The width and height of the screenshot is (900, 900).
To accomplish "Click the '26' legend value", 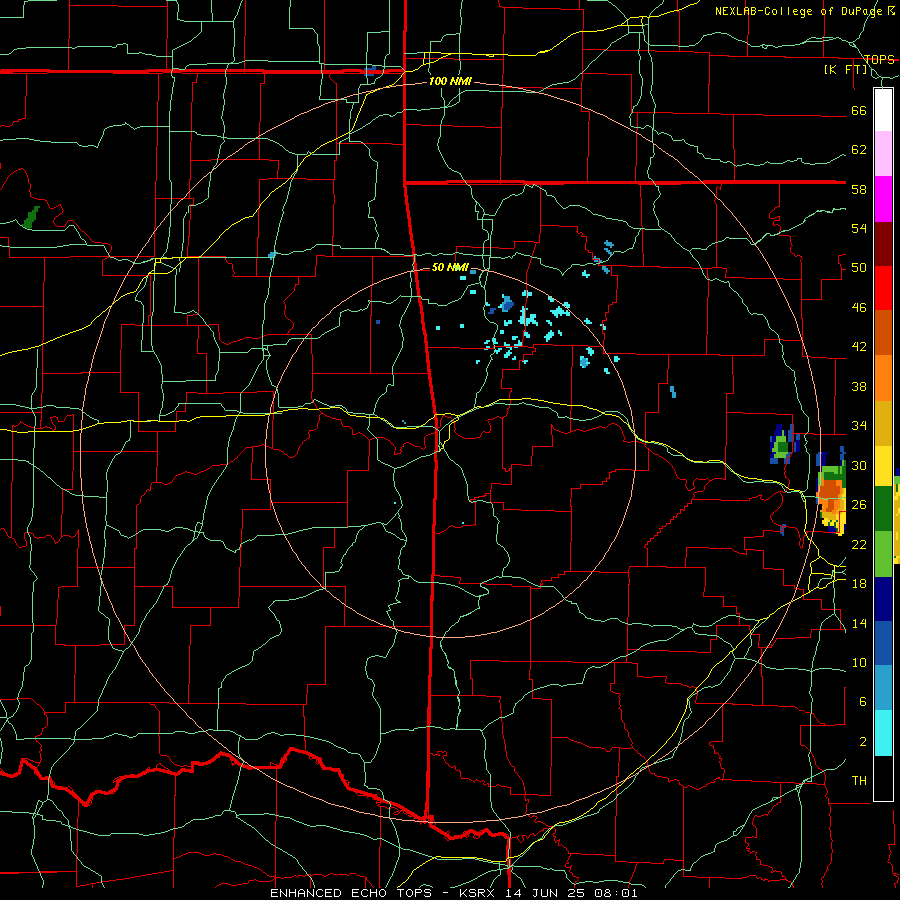I will 859,505.
